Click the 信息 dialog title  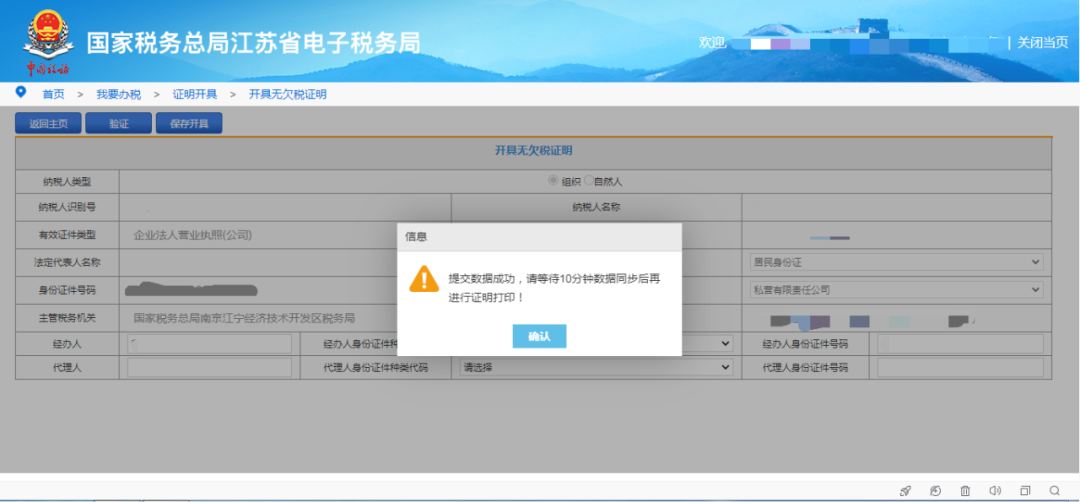(415, 236)
